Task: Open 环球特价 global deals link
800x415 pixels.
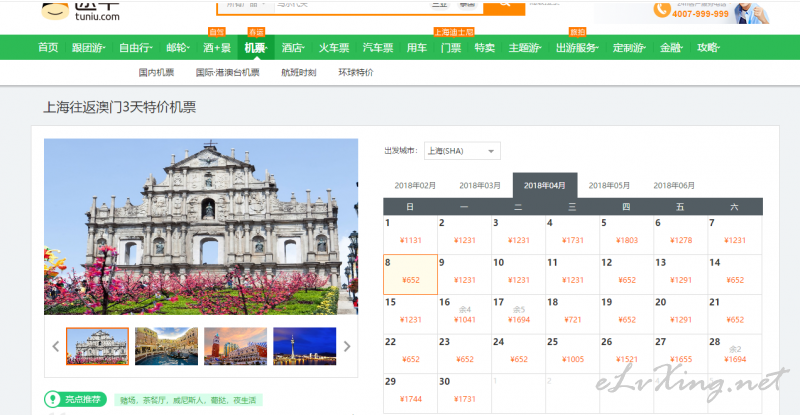Action: point(356,72)
